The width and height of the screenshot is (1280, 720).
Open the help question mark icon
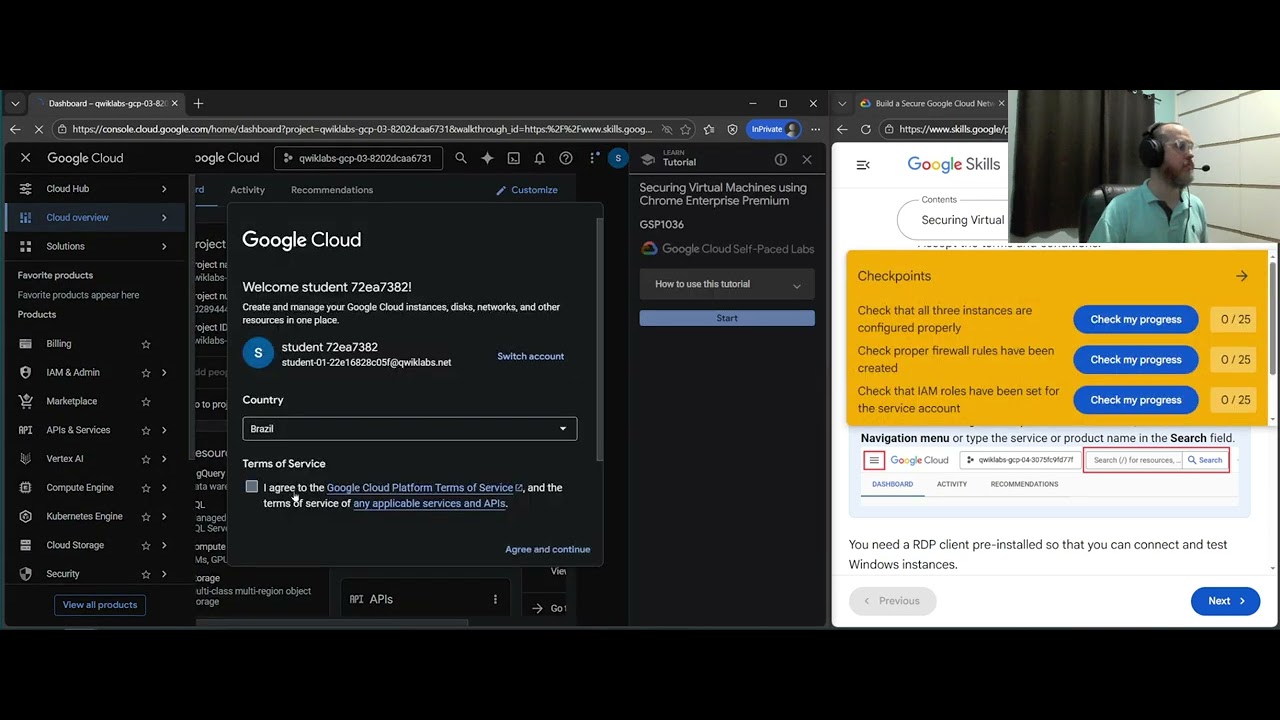(x=566, y=158)
